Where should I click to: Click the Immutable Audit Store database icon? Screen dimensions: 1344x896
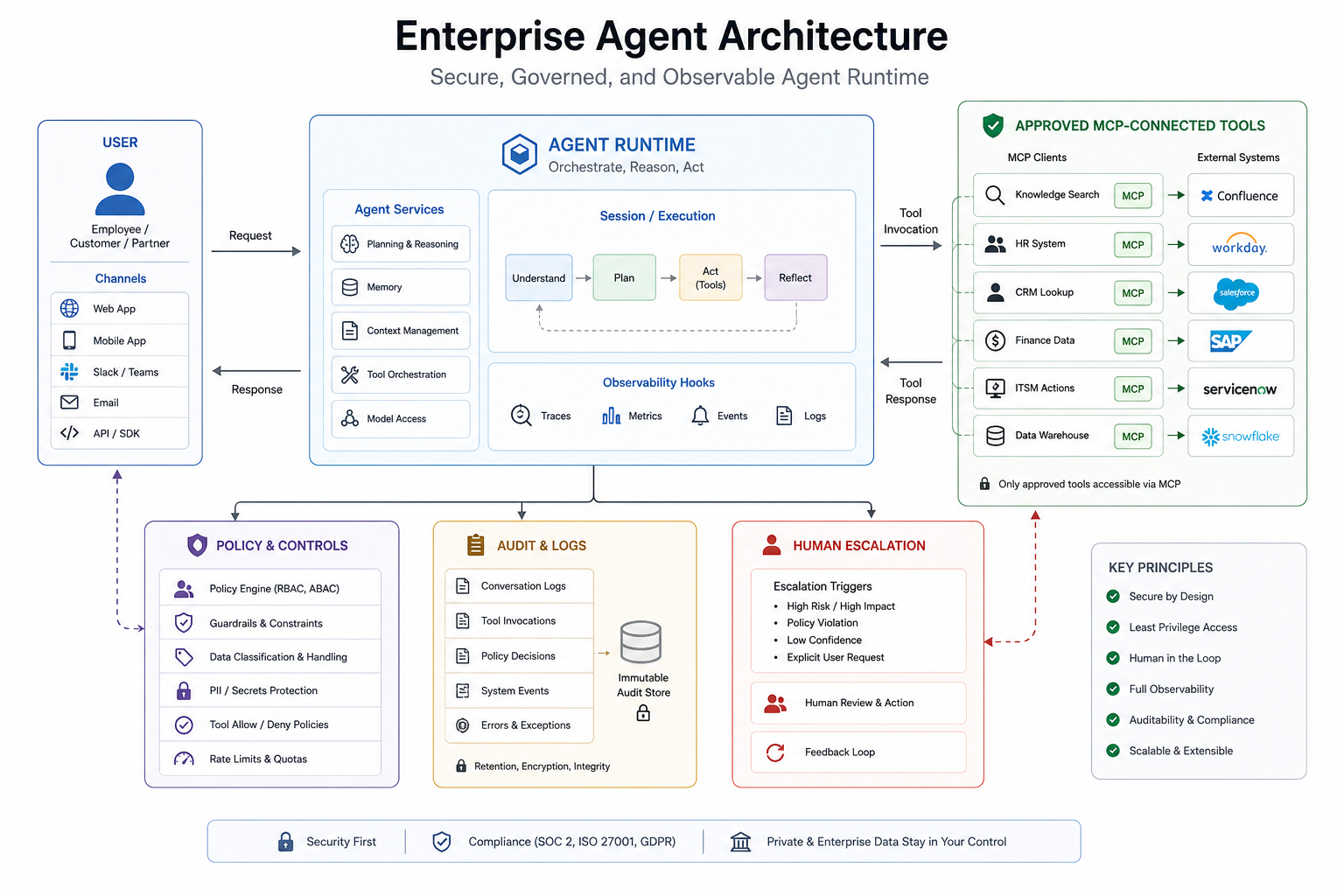641,641
